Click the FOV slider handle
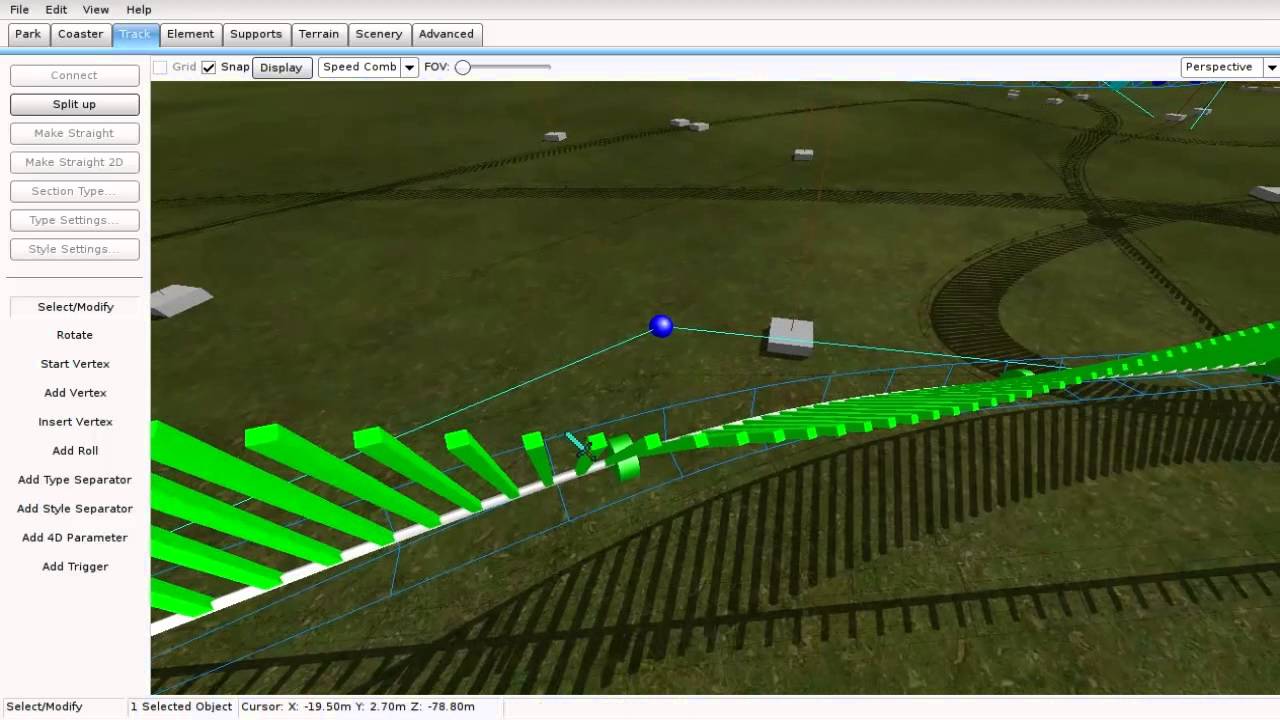Screen dimensions: 1280x720 [x=462, y=67]
